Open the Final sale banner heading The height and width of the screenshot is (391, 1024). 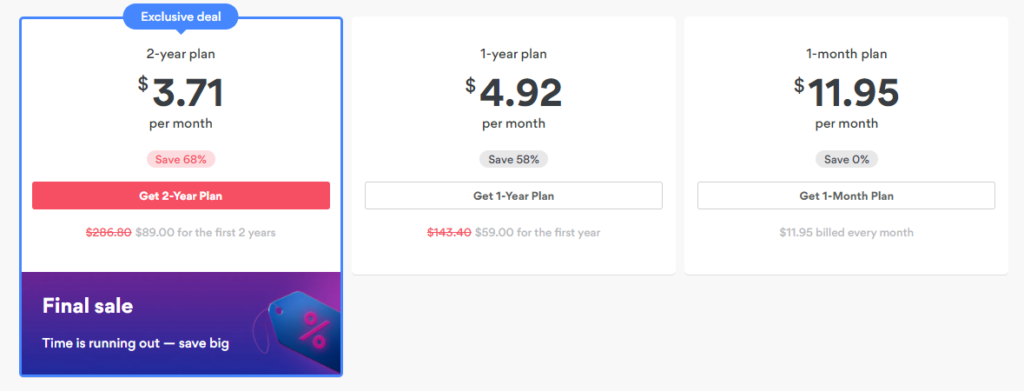tap(88, 305)
